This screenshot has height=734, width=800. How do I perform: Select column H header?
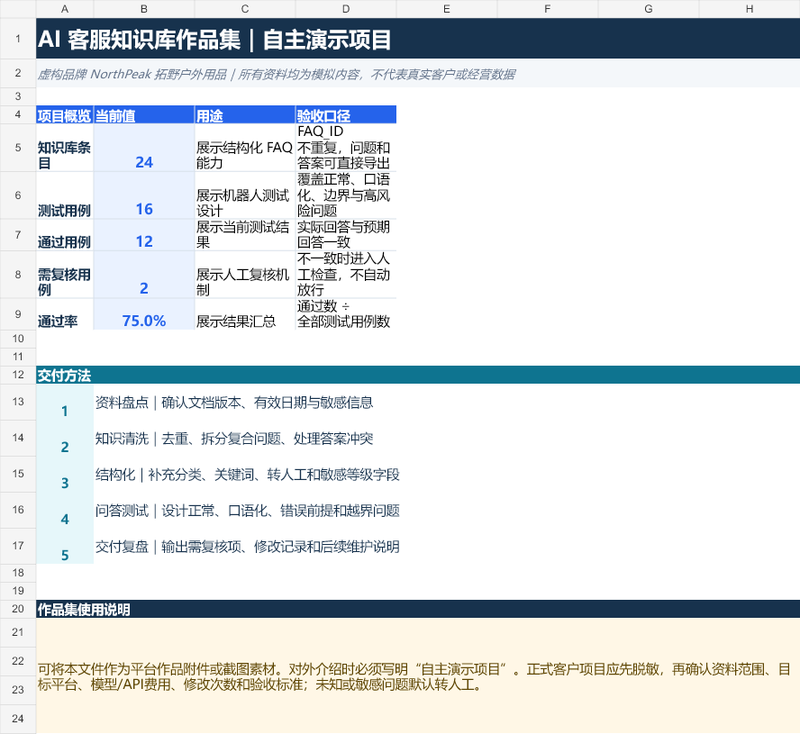[749, 9]
